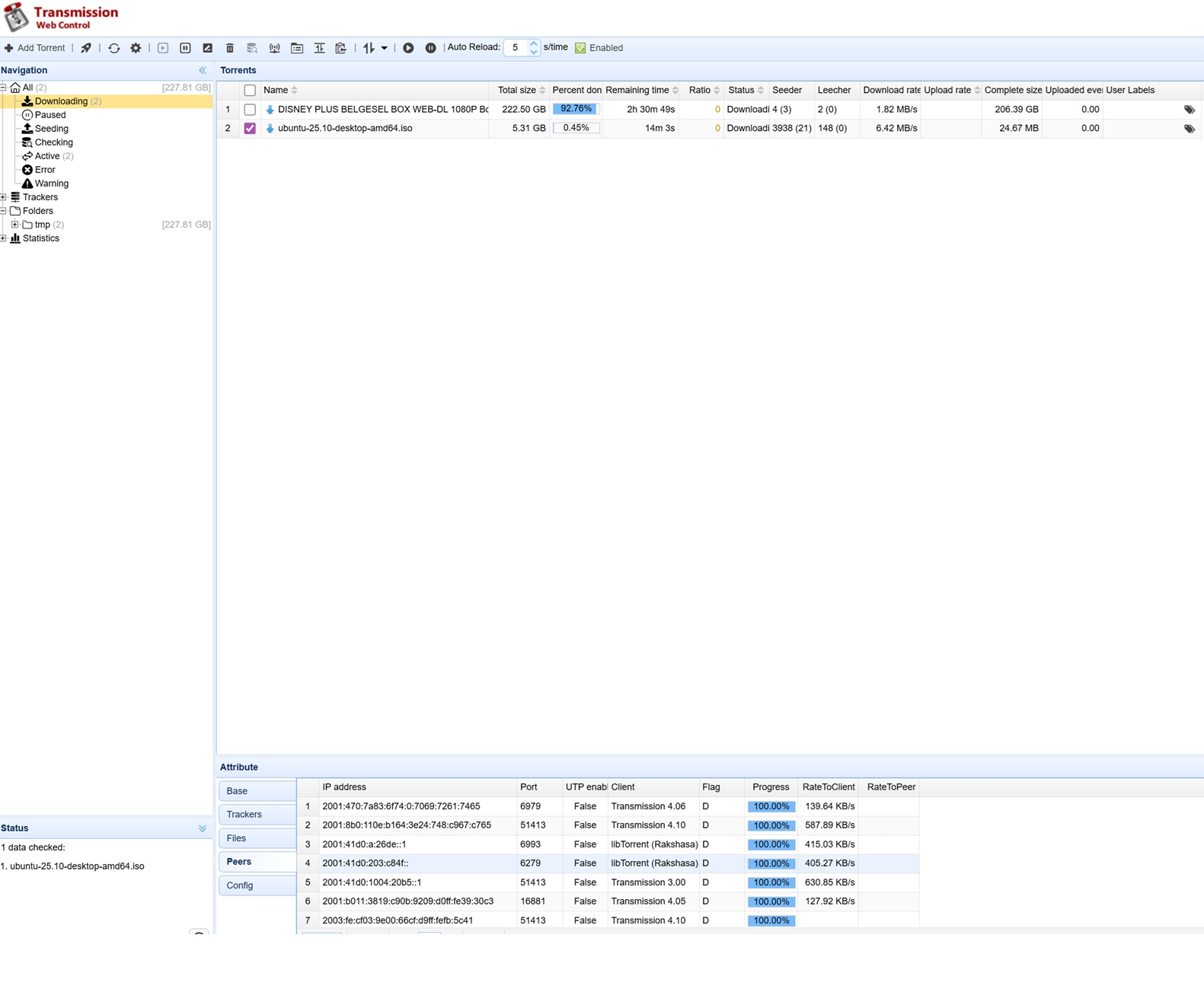Sort torrents by Status column header

click(x=746, y=91)
